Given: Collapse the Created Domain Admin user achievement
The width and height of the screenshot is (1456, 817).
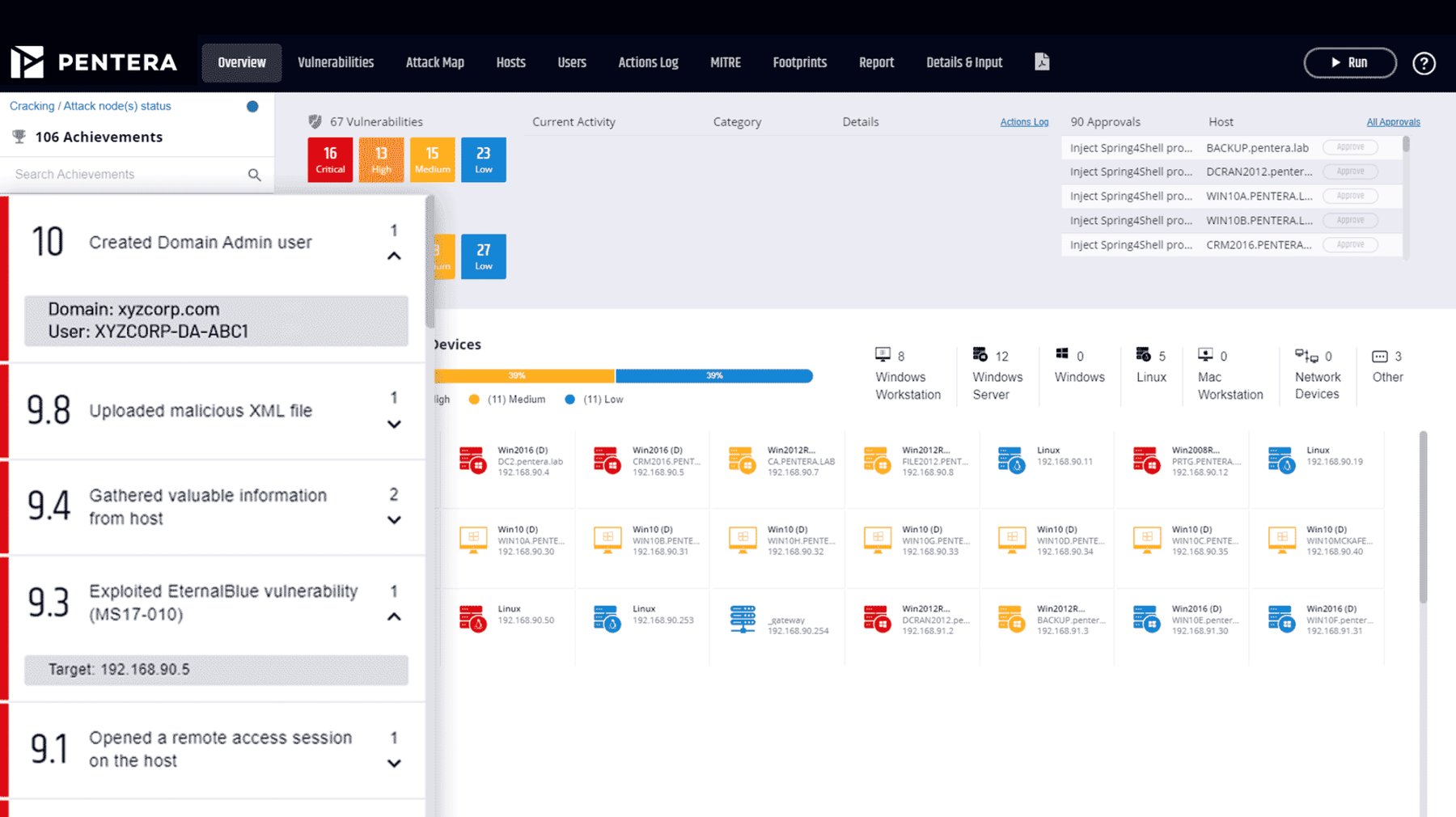Looking at the screenshot, I should 394,256.
